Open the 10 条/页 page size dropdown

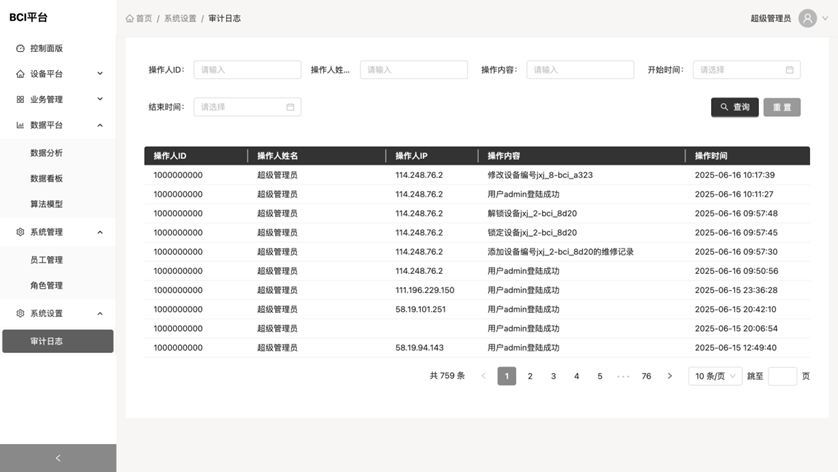point(715,376)
